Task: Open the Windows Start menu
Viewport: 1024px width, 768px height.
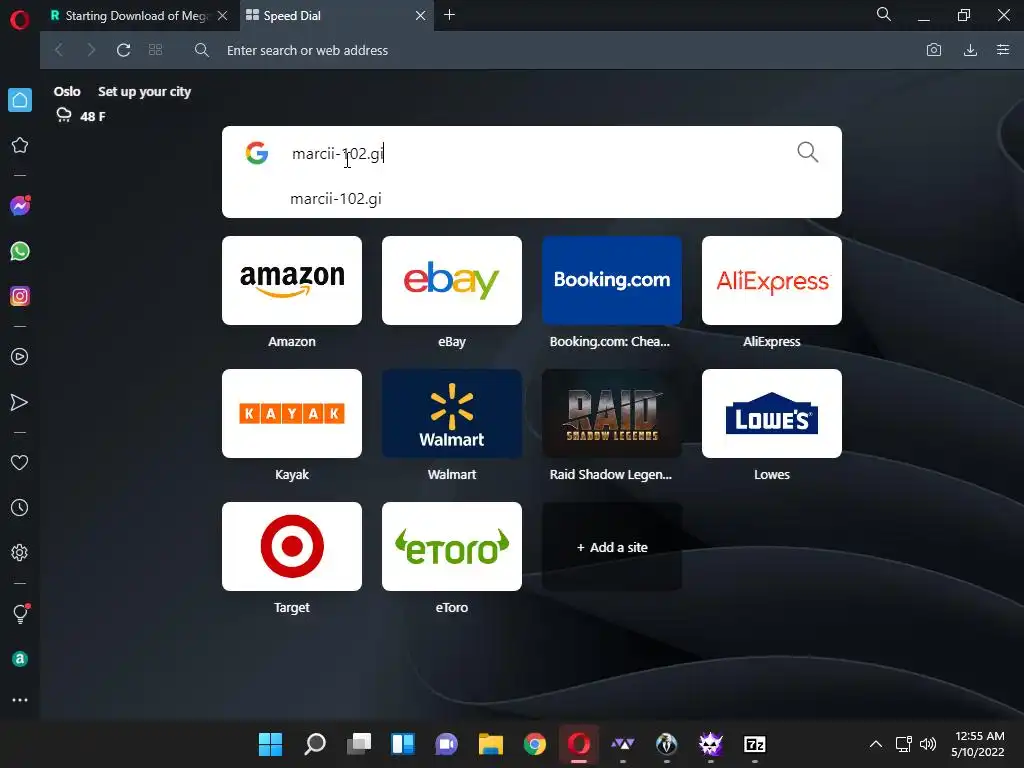Action: point(270,744)
